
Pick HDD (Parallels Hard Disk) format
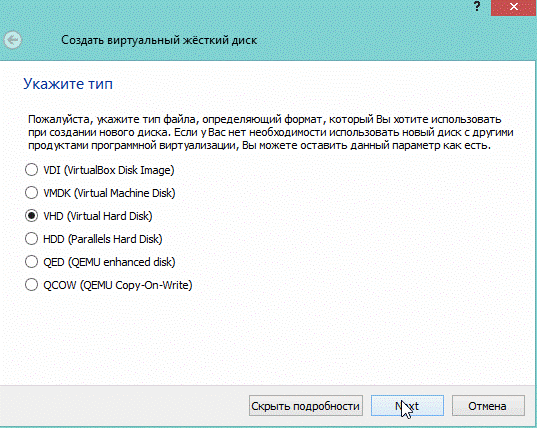tap(93, 239)
